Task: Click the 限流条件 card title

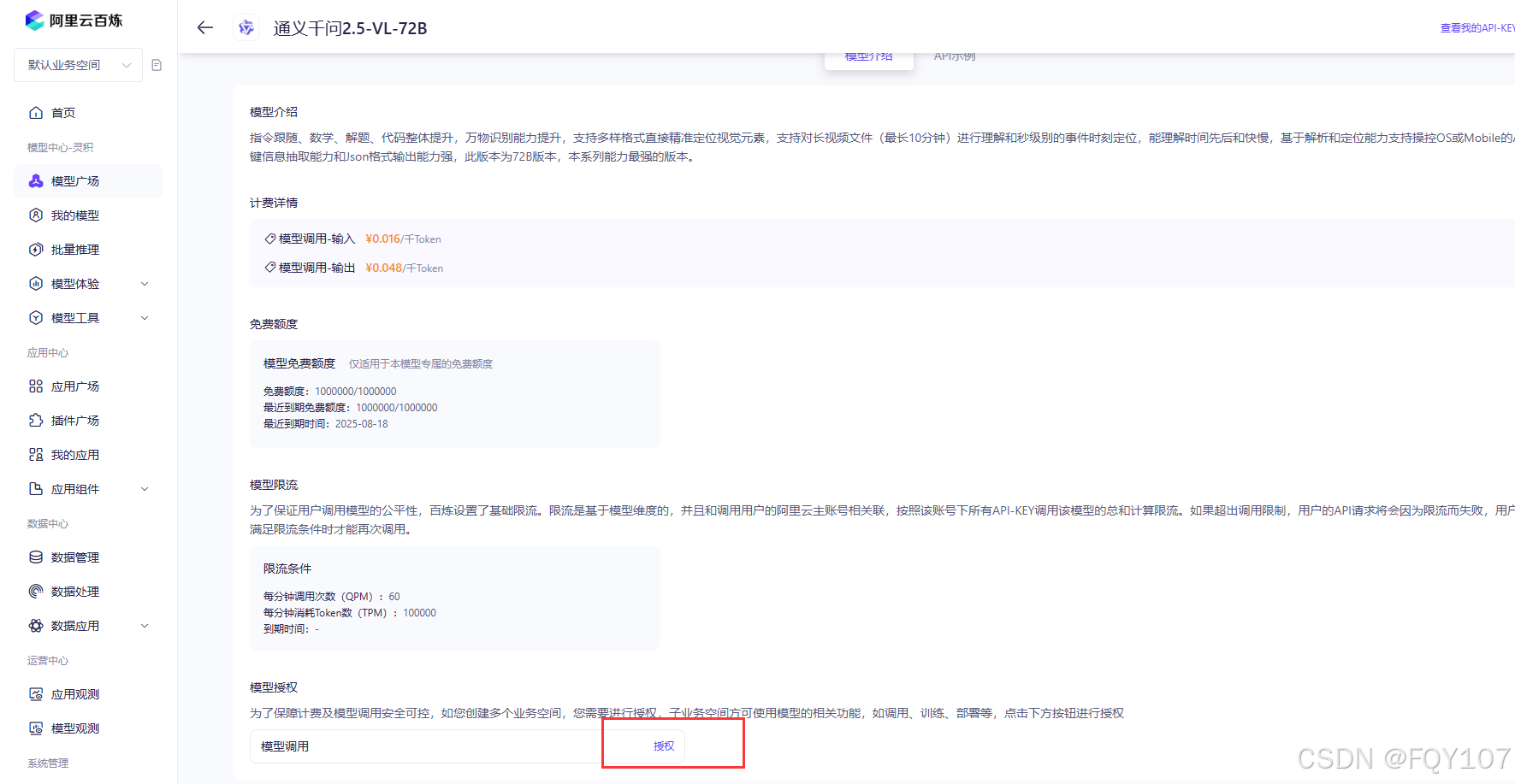Action: tap(287, 569)
